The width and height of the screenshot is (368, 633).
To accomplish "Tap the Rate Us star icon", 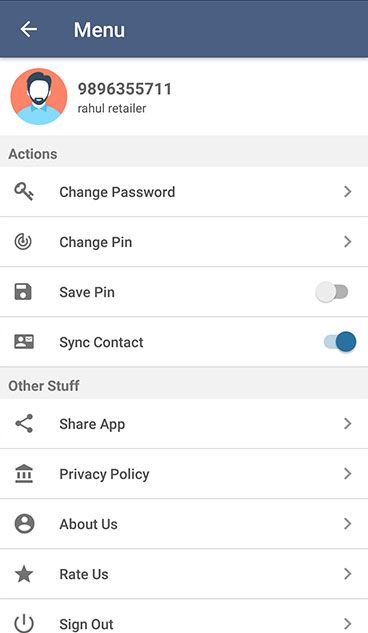I will 24,574.
